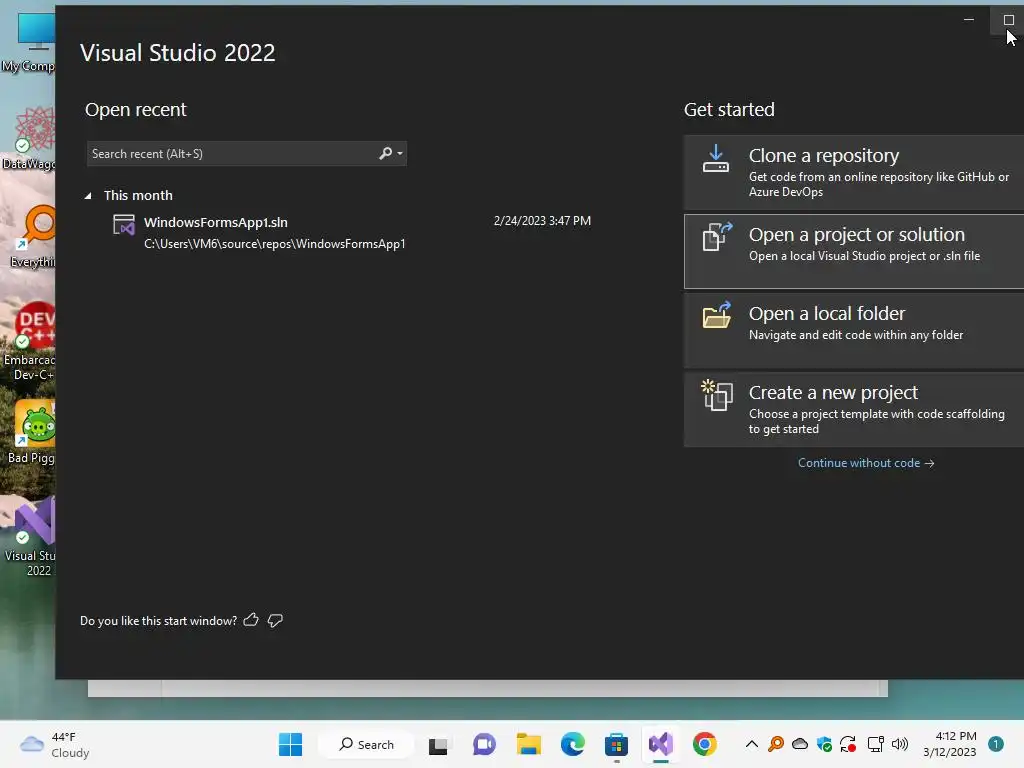The height and width of the screenshot is (768, 1024).
Task: Click the magnifier icon in Search recent box
Action: (386, 153)
